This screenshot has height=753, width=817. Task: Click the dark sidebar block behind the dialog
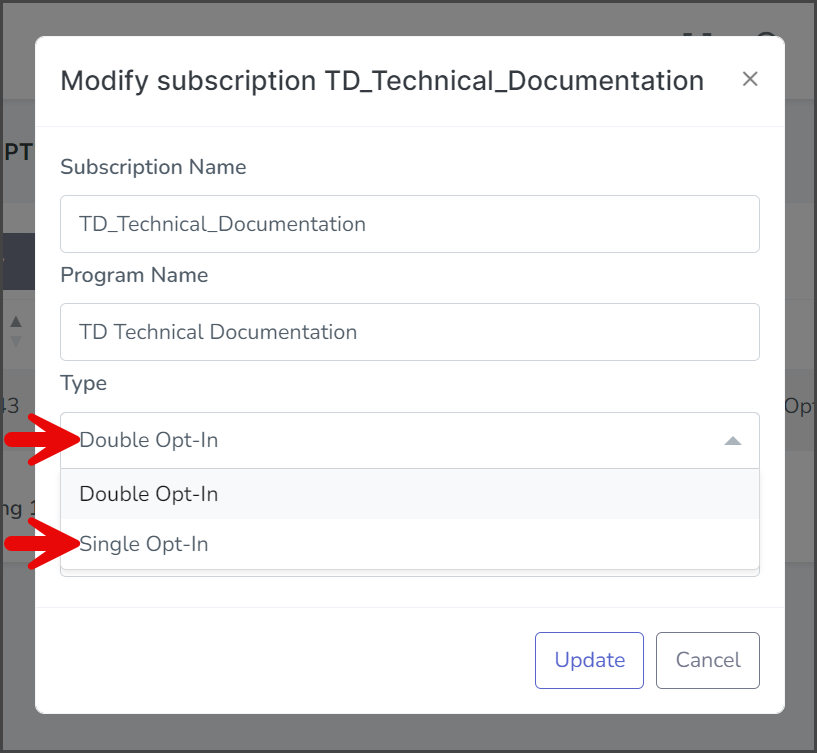(x=19, y=261)
